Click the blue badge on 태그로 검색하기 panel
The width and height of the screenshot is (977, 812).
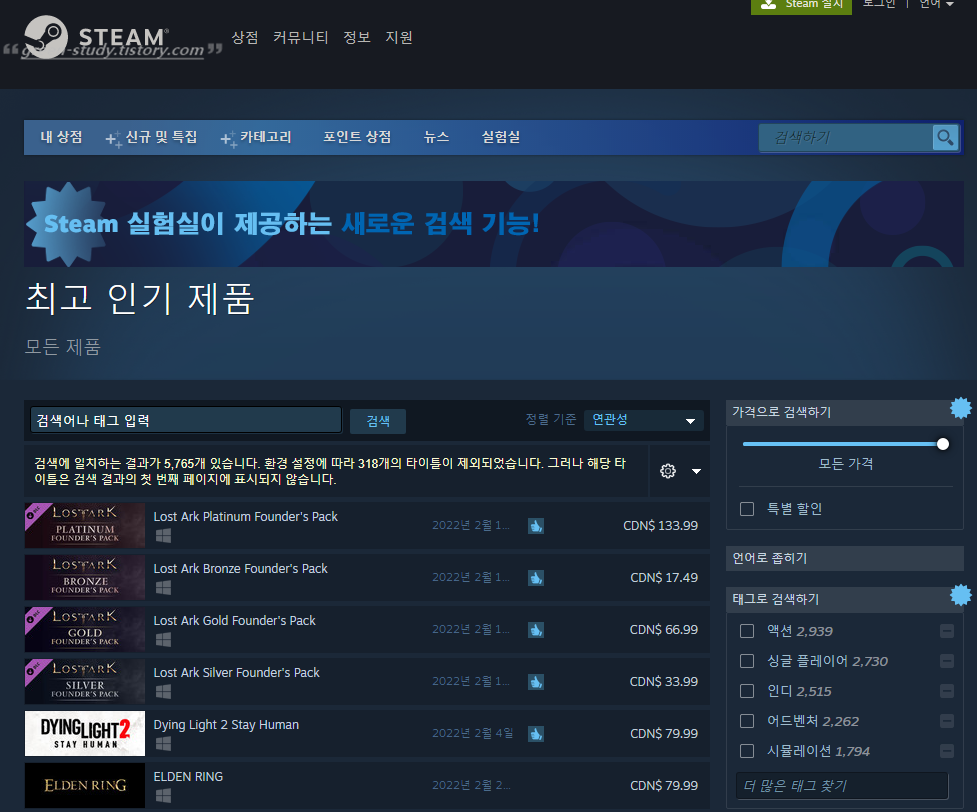[961, 595]
